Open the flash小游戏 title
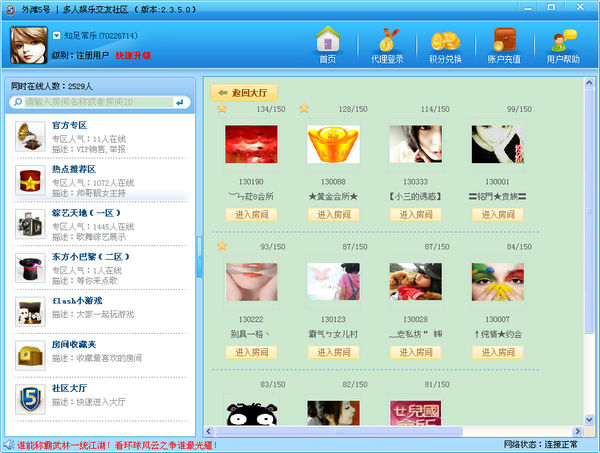600x453 pixels. point(77,301)
